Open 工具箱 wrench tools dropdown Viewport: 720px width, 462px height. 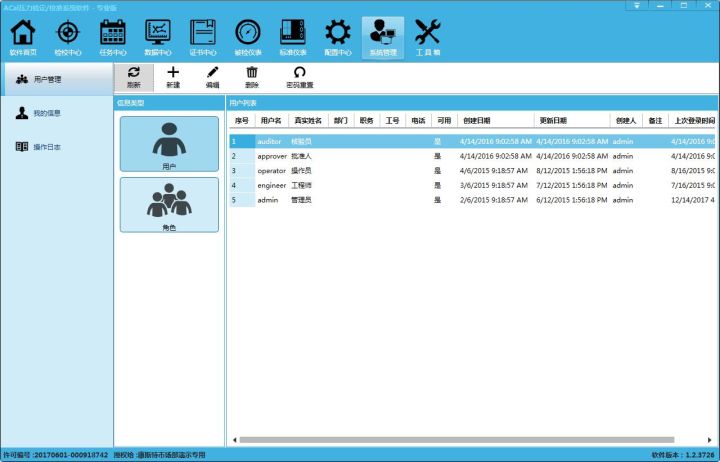428,37
